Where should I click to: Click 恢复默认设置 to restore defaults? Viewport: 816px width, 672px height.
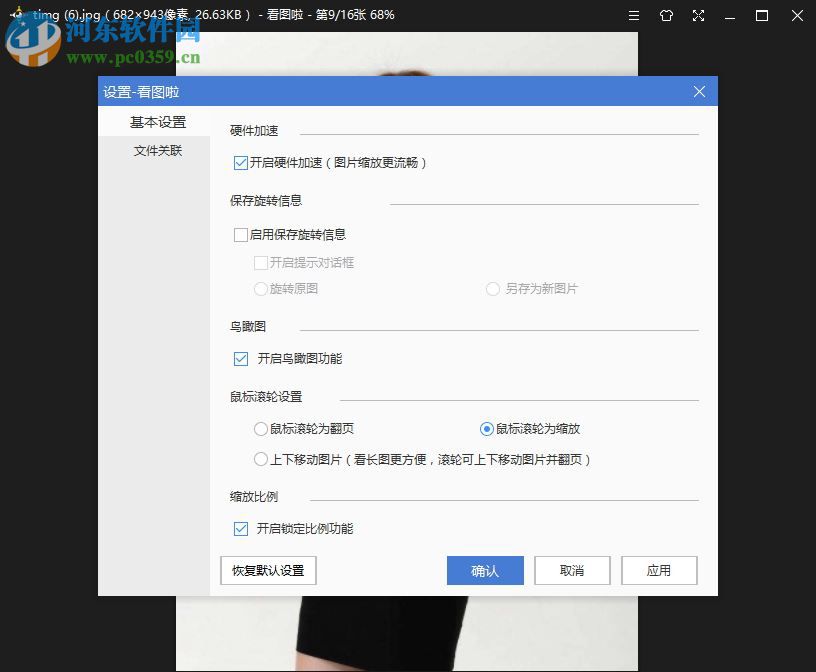tap(267, 570)
